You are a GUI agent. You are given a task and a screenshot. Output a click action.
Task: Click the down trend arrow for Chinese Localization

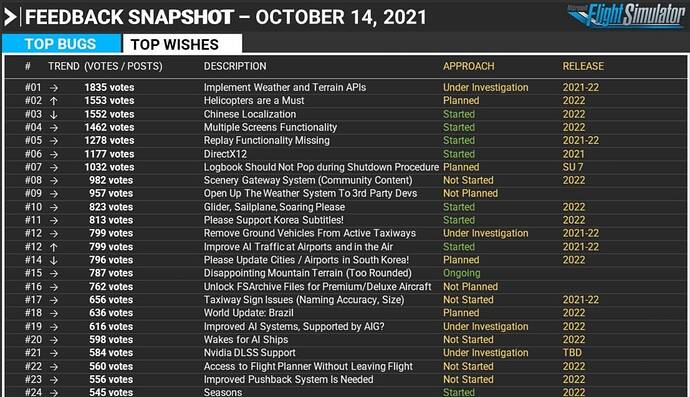[54, 114]
